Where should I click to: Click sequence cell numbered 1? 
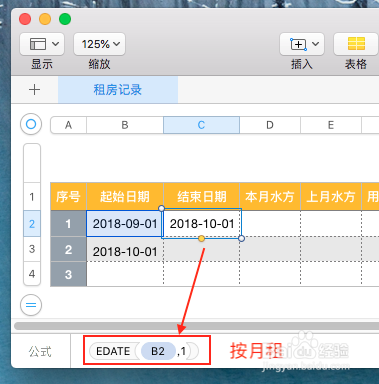(x=68, y=224)
